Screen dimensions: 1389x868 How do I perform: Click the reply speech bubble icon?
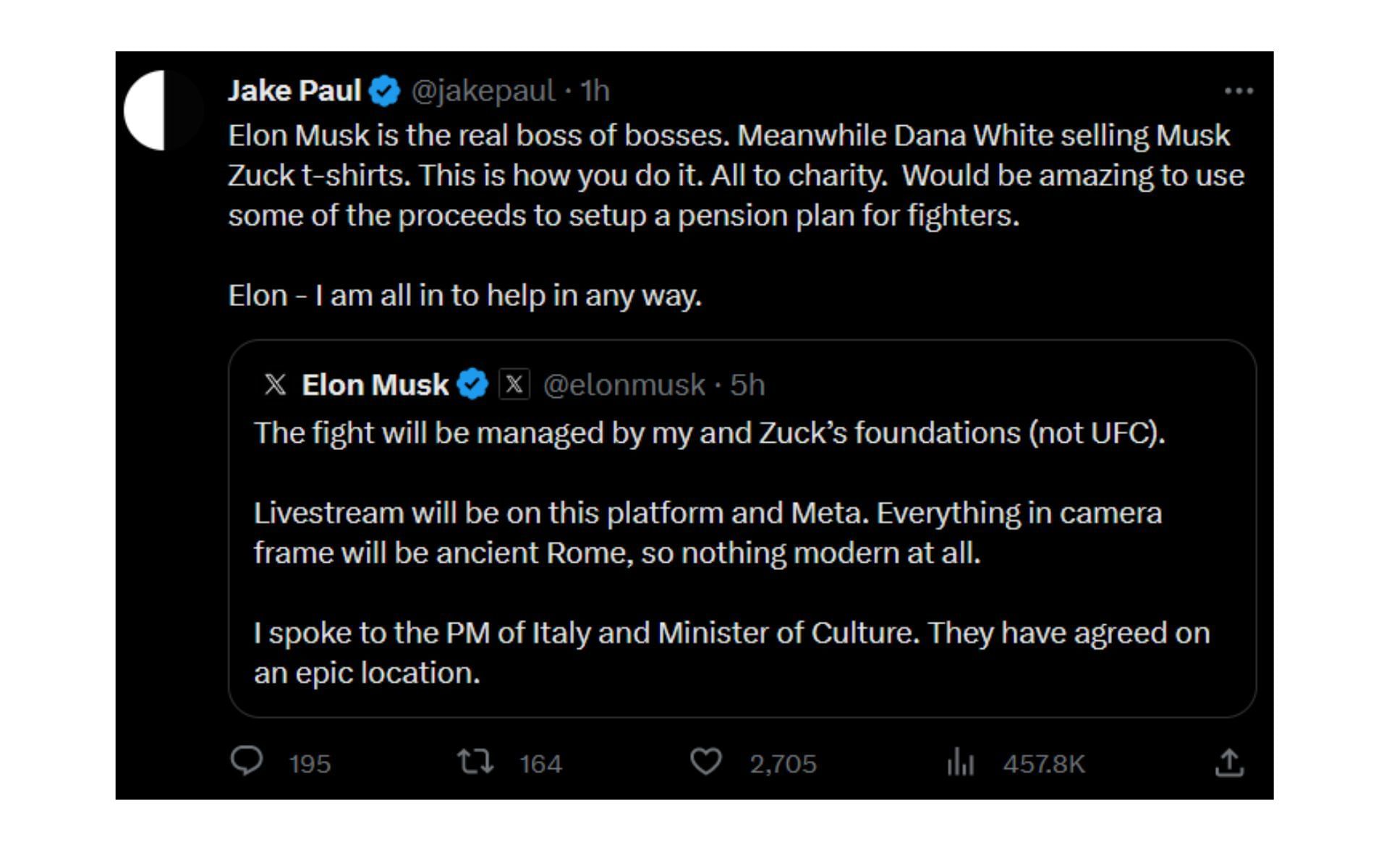click(x=247, y=762)
